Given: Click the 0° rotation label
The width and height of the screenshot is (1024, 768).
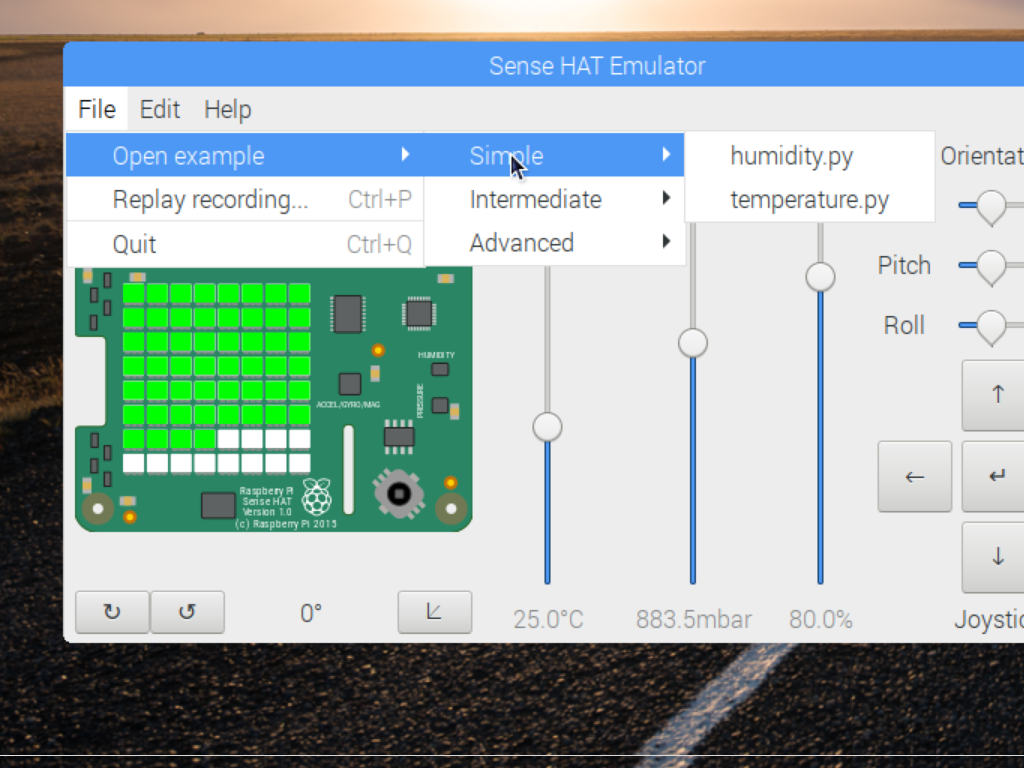Looking at the screenshot, I should tap(311, 613).
